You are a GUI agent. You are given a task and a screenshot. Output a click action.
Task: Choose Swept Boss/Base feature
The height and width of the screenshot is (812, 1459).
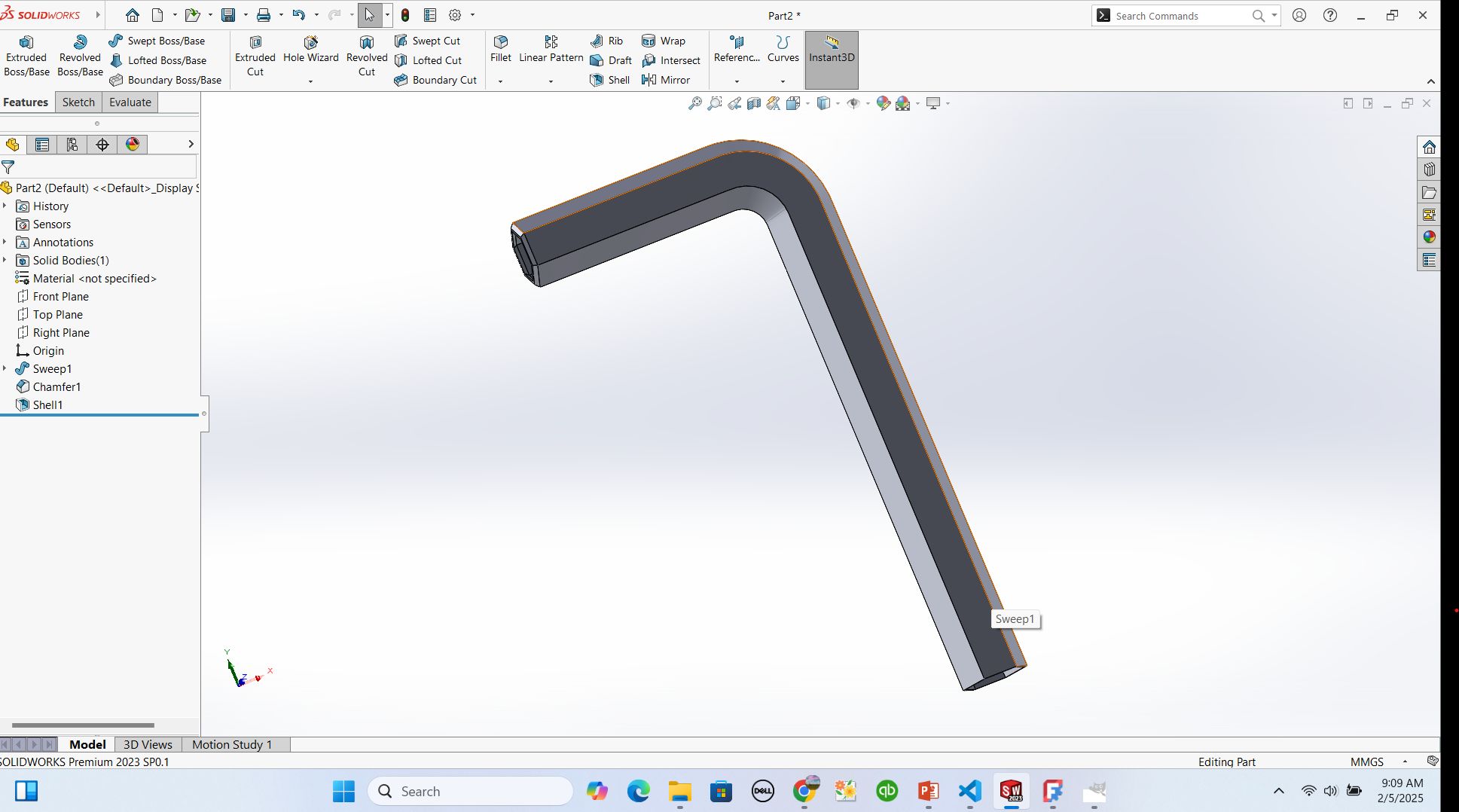[157, 41]
